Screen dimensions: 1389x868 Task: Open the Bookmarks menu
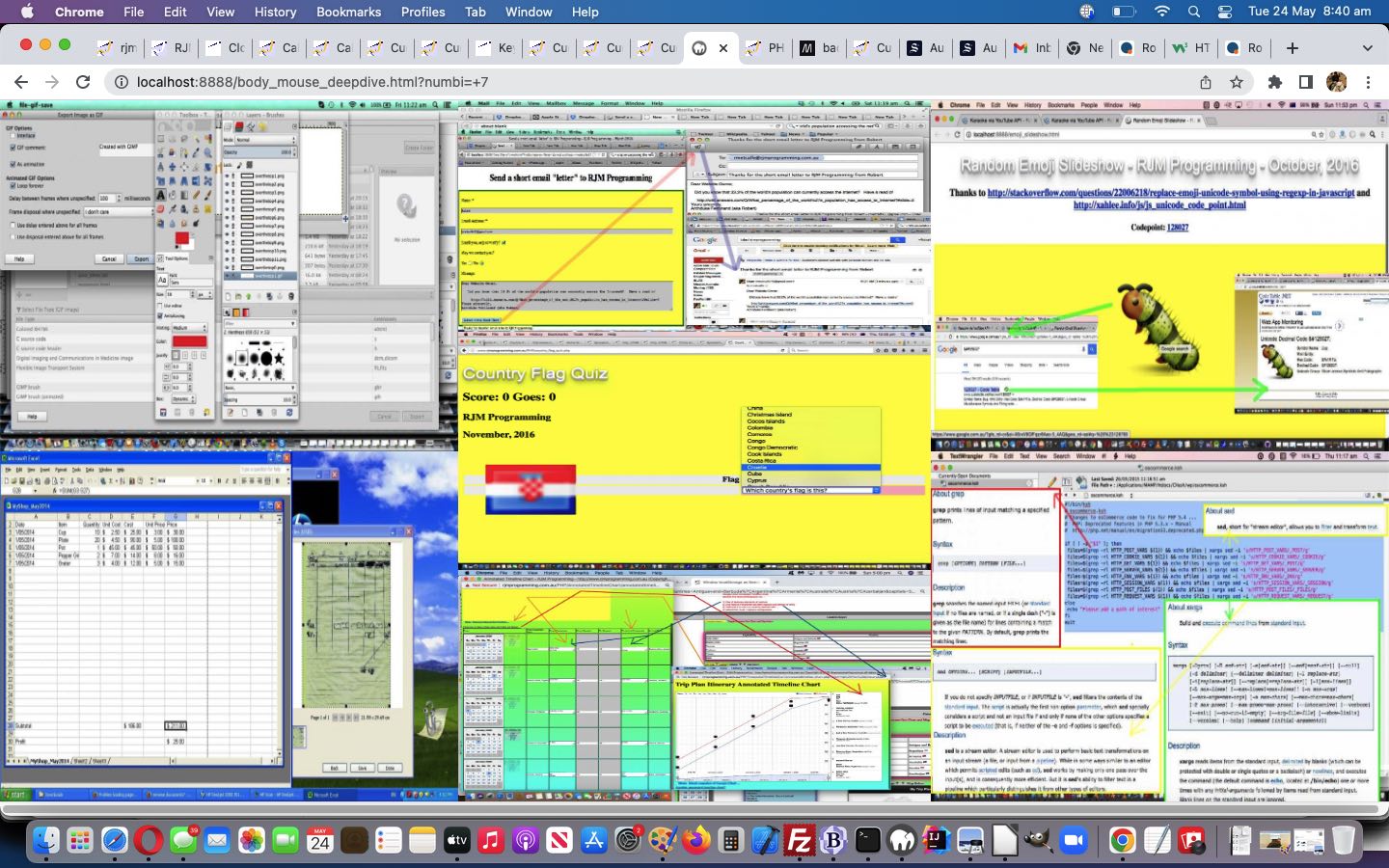[348, 12]
